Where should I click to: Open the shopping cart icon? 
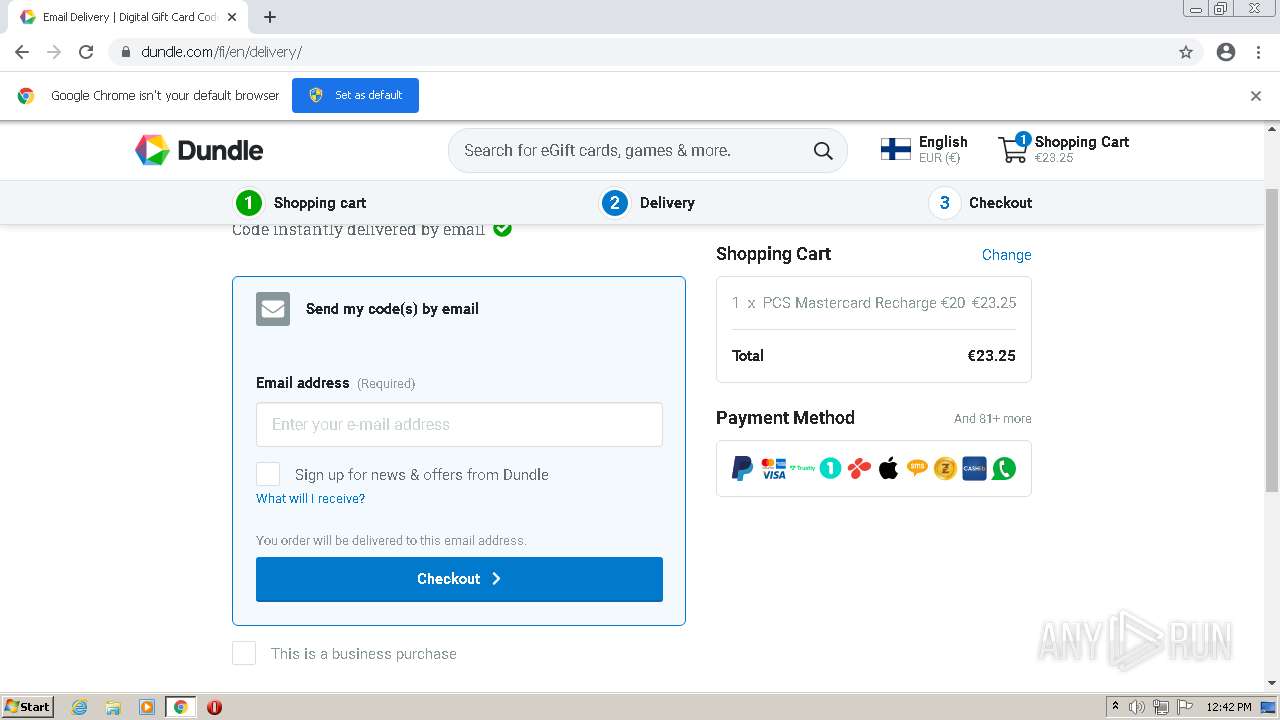point(1014,148)
